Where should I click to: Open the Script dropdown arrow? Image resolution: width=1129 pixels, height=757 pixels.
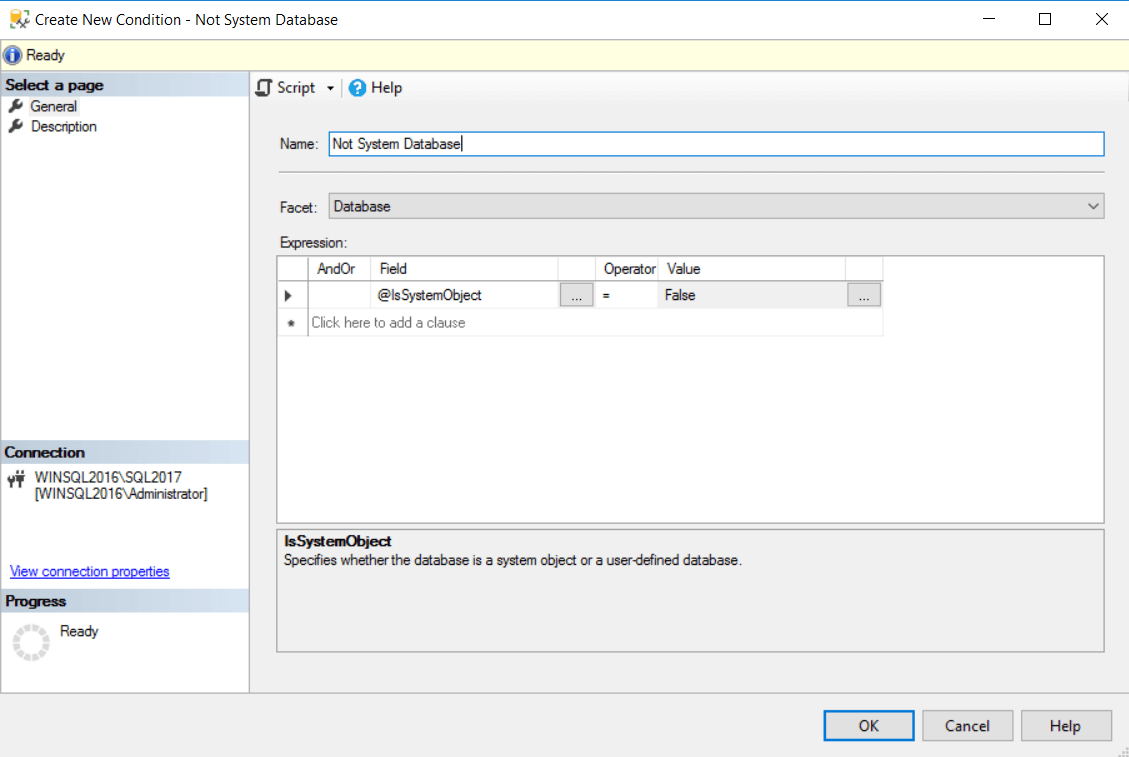[x=330, y=89]
